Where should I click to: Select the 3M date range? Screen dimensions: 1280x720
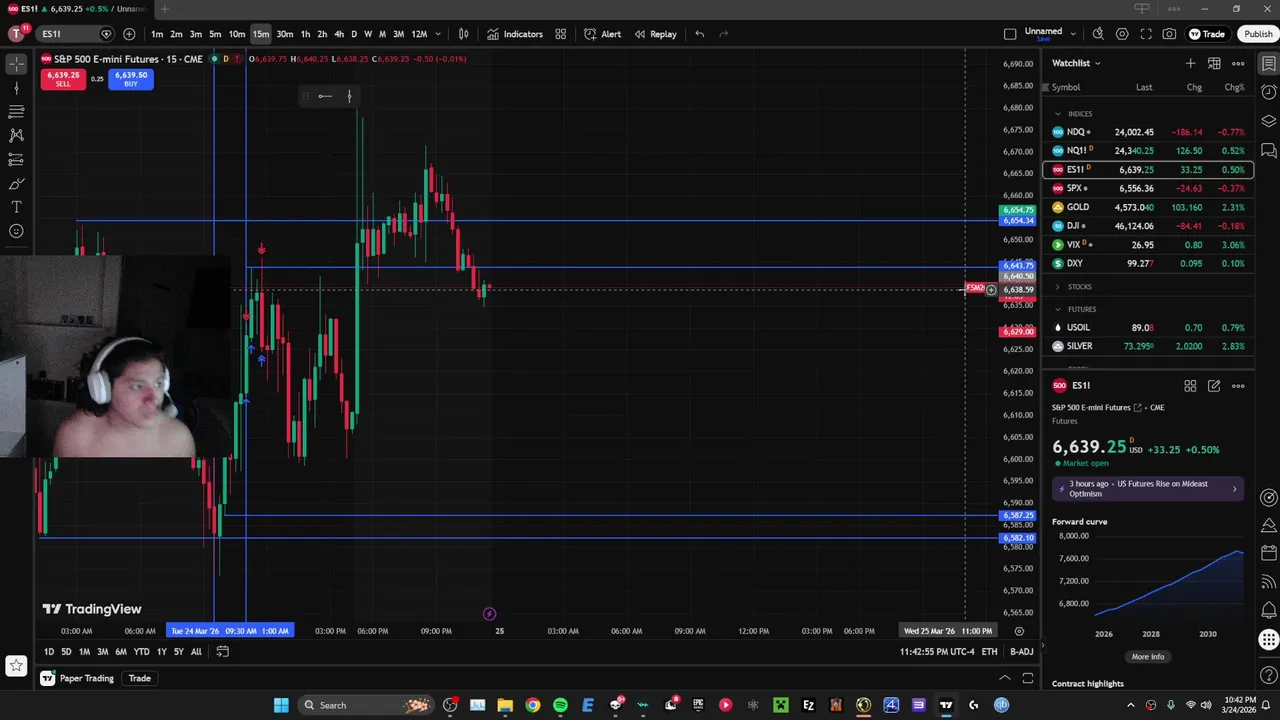click(x=102, y=652)
